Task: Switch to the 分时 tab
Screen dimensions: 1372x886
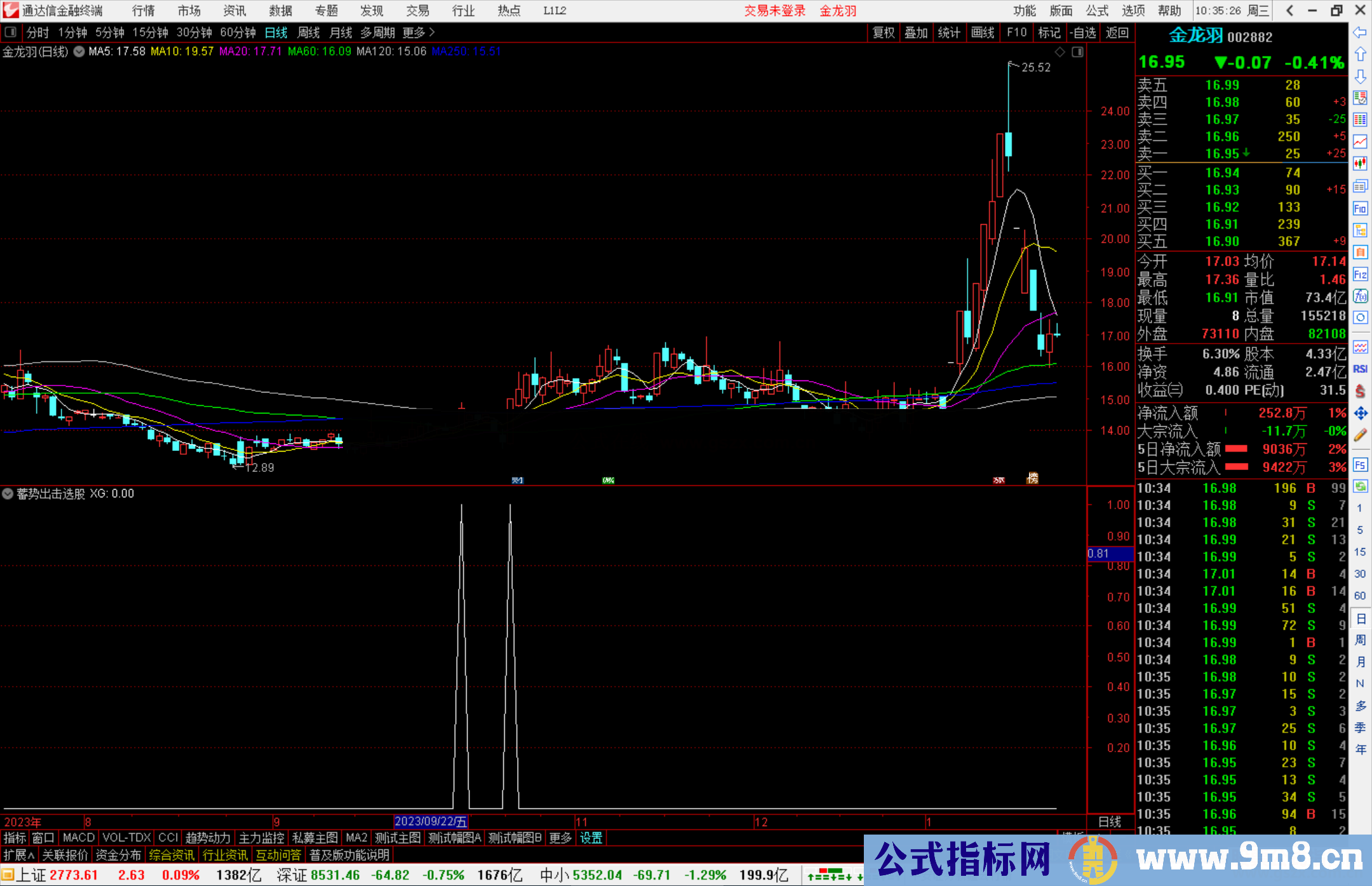Action: 37,32
